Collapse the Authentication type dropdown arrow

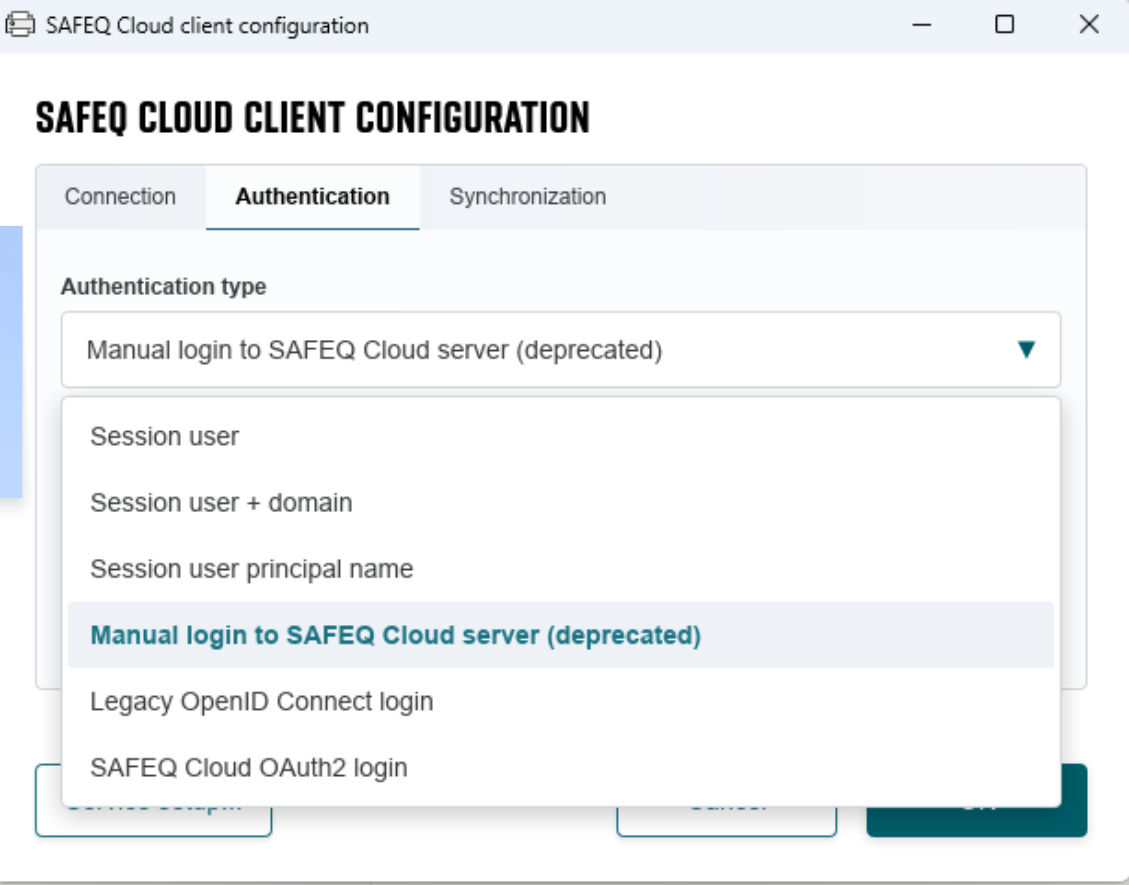coord(1026,350)
